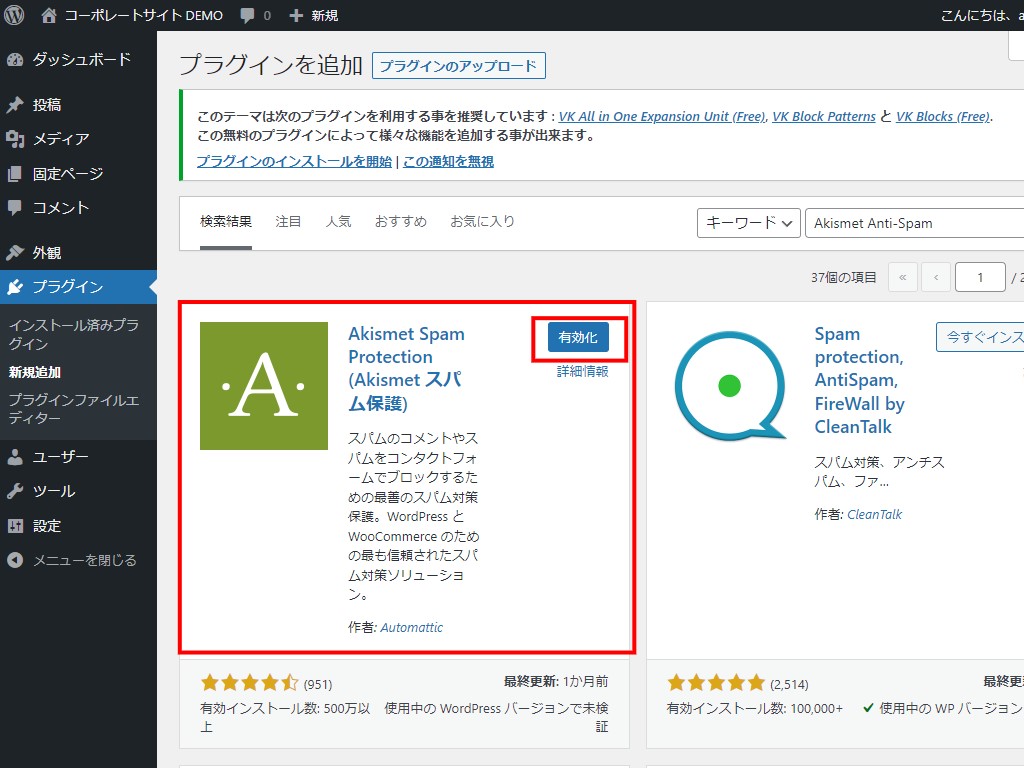Image resolution: width=1024 pixels, height=768 pixels.
Task: Open 詳細情報 link for Akismet
Action: [x=582, y=371]
